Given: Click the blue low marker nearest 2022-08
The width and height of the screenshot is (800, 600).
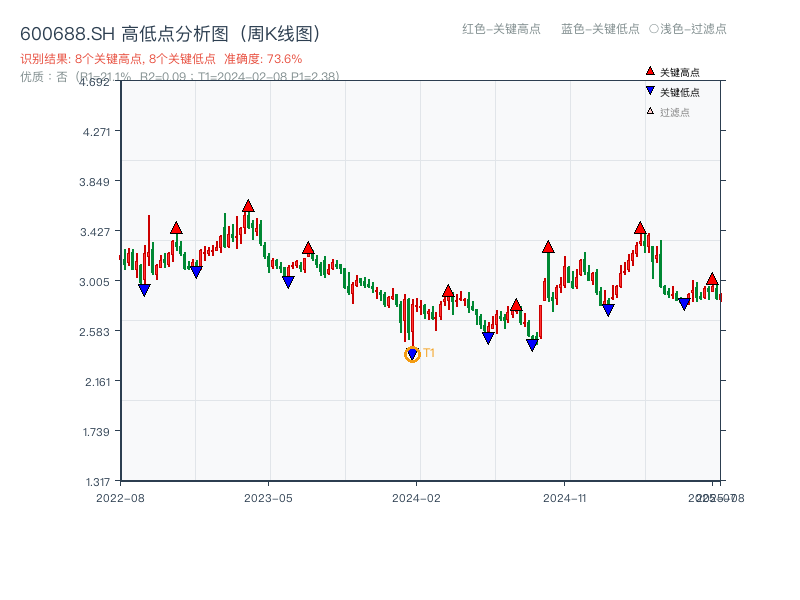Looking at the screenshot, I should [x=144, y=290].
